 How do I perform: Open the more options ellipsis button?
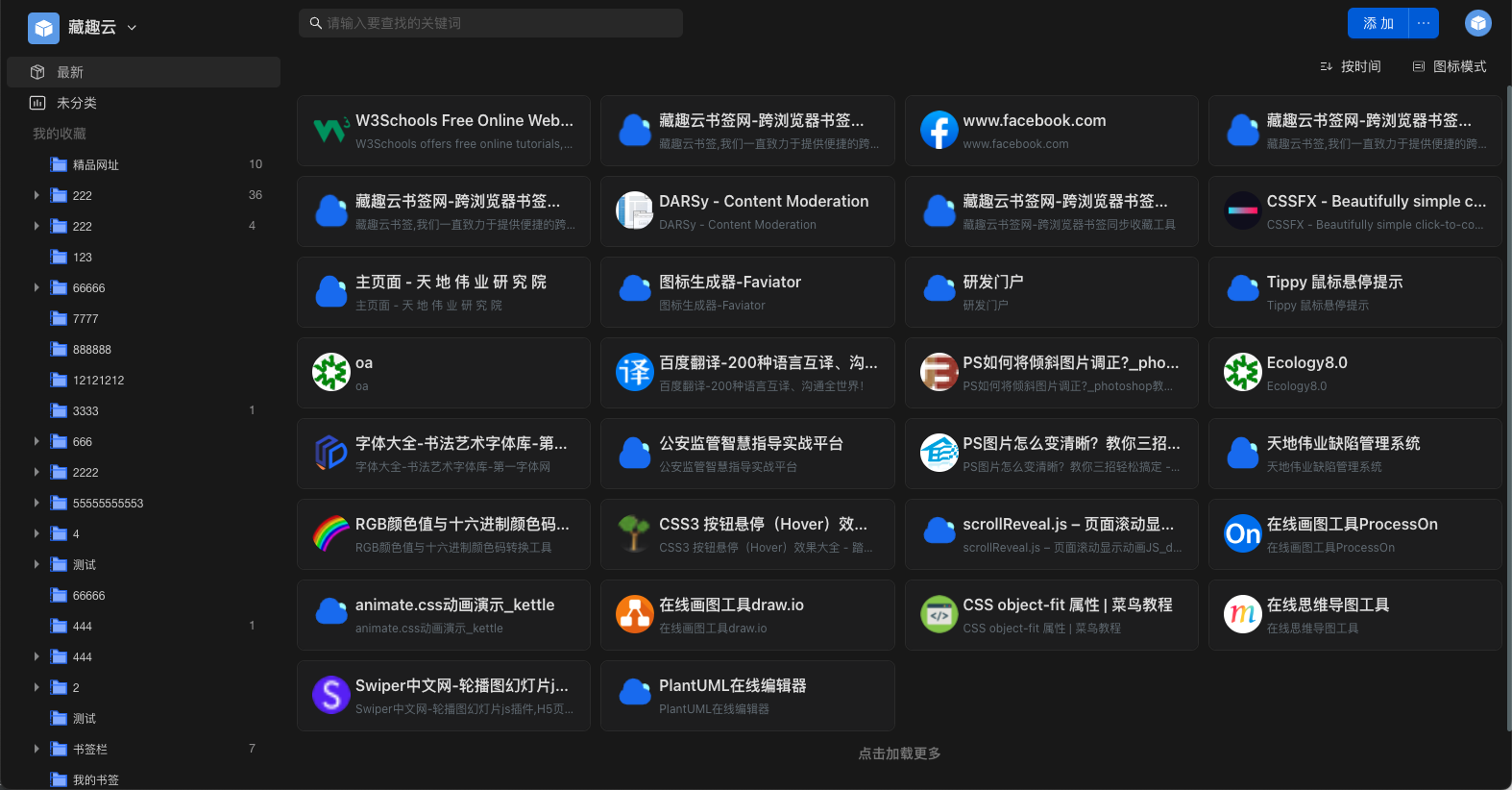[1424, 23]
